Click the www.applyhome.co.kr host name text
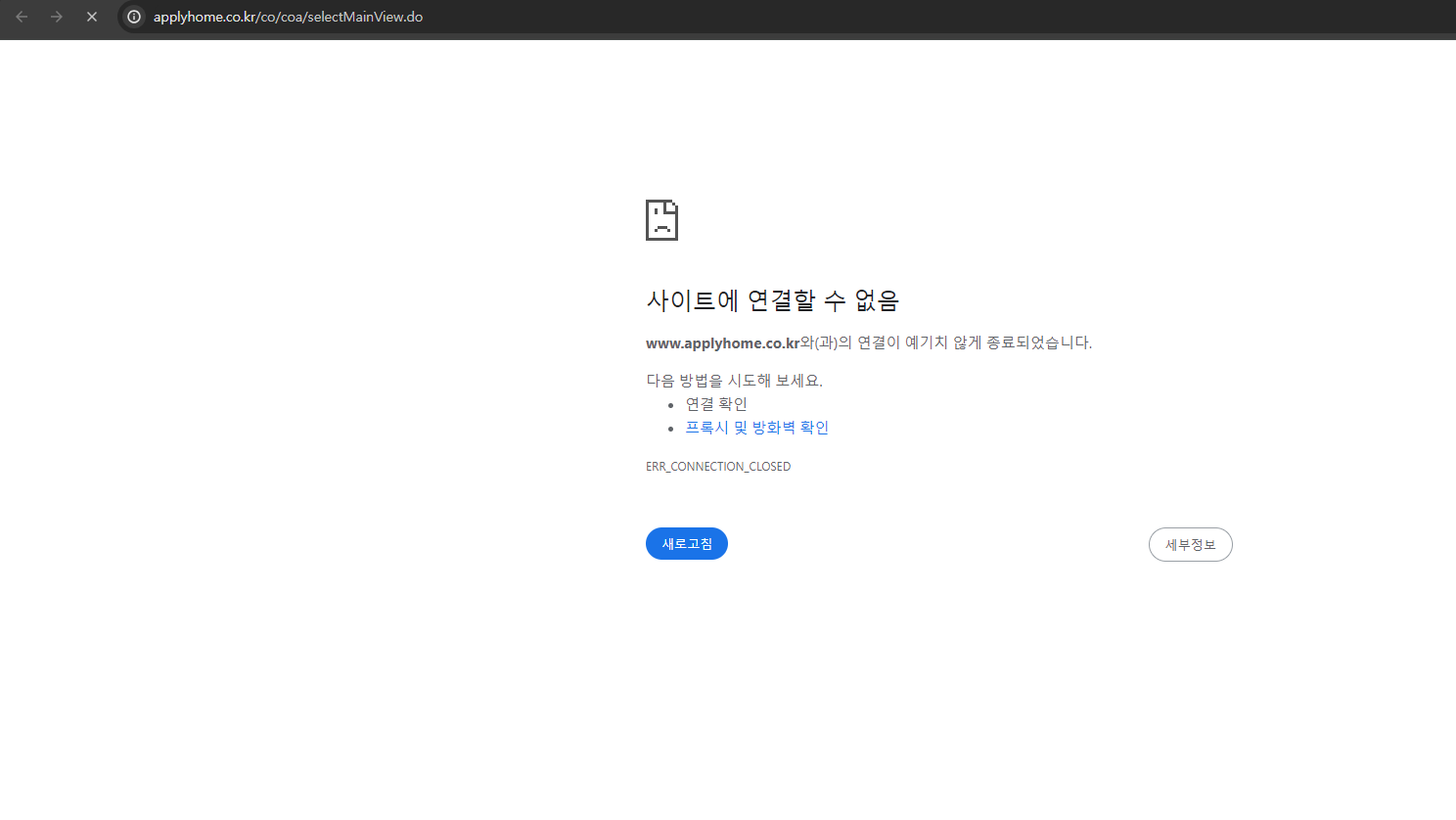This screenshot has height=820, width=1456. point(722,343)
